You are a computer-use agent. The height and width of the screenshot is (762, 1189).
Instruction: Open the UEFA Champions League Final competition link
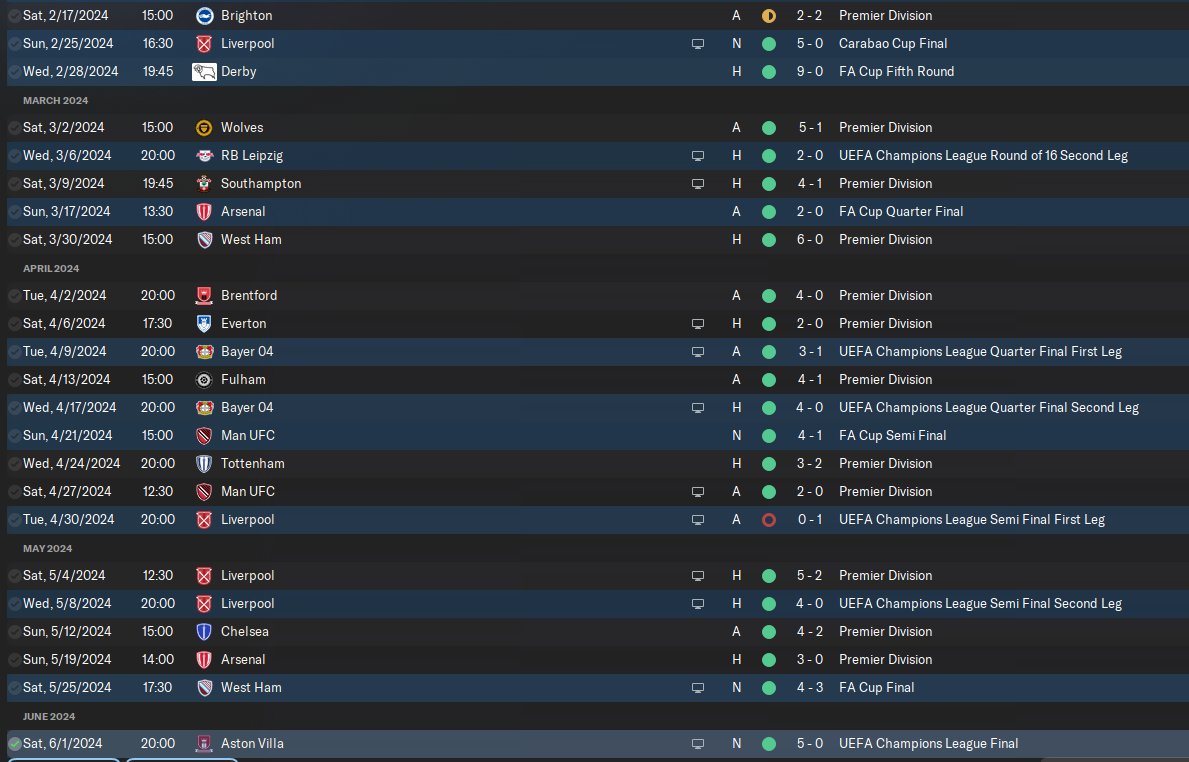[928, 744]
